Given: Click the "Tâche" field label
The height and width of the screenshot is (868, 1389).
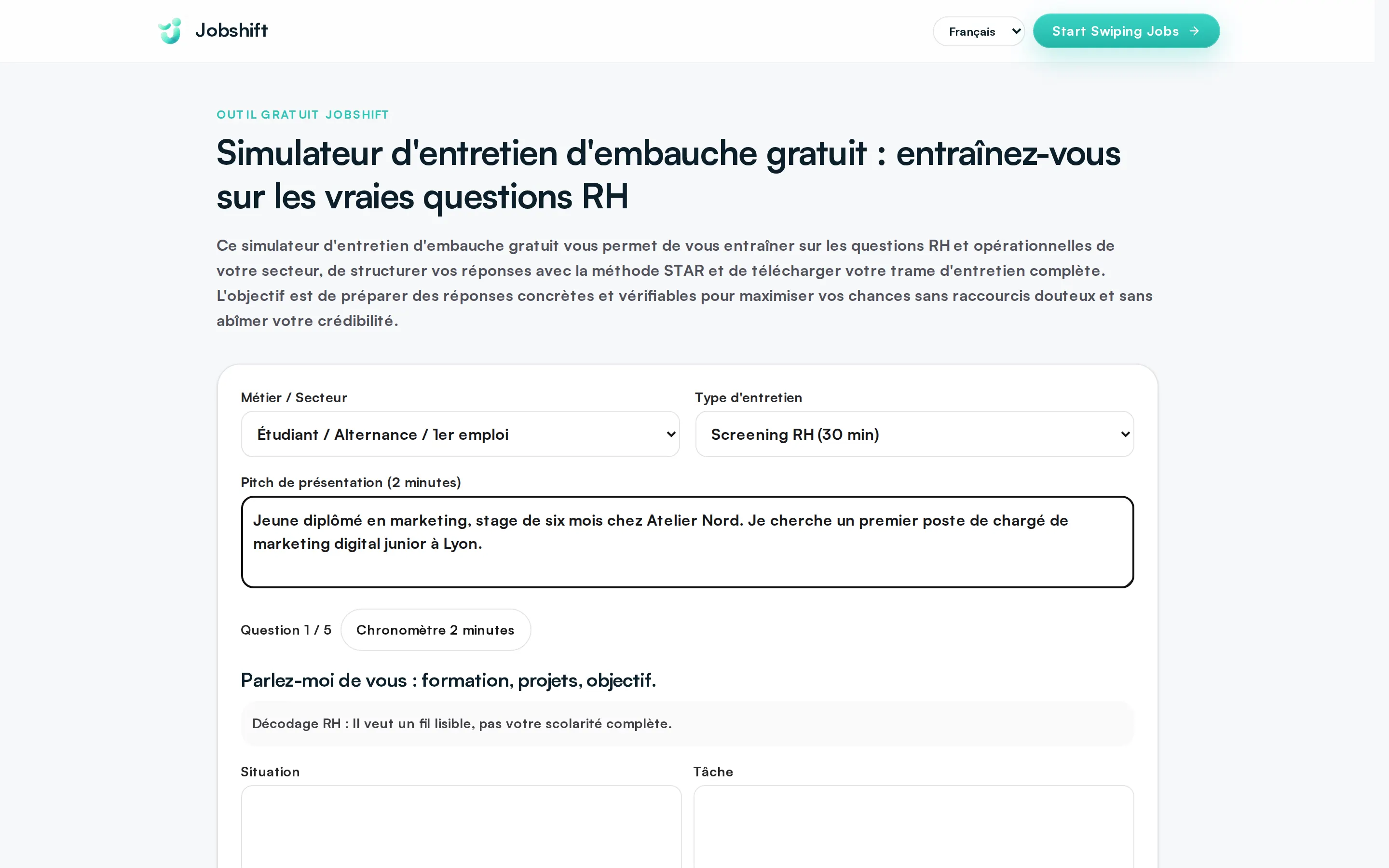Looking at the screenshot, I should click(713, 772).
